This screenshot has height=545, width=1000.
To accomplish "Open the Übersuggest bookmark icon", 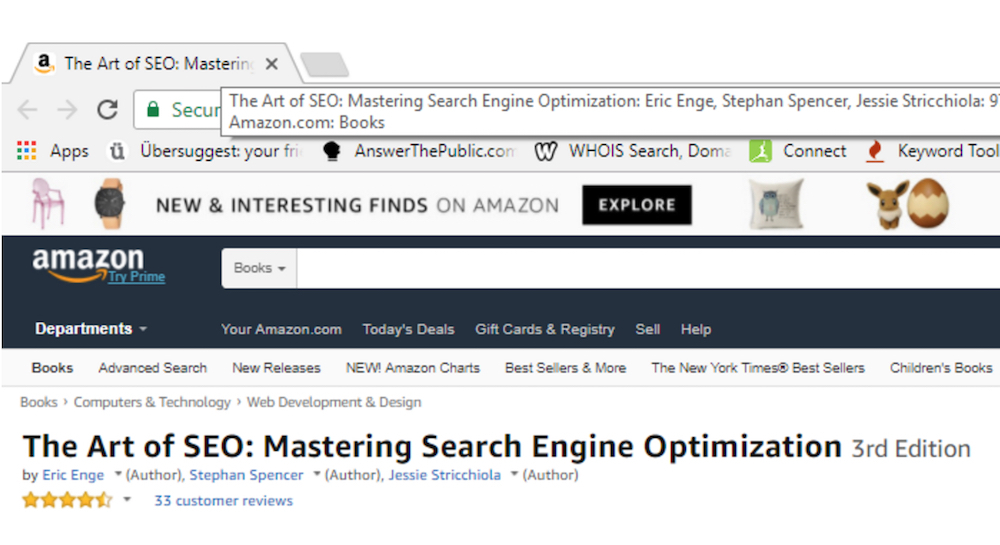I will click(x=117, y=151).
